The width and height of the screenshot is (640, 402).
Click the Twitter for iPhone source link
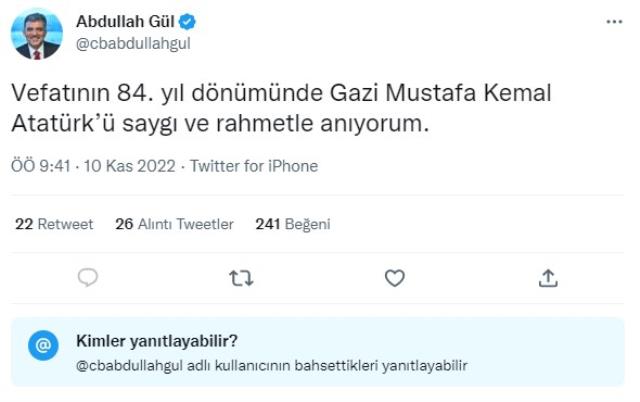253,166
